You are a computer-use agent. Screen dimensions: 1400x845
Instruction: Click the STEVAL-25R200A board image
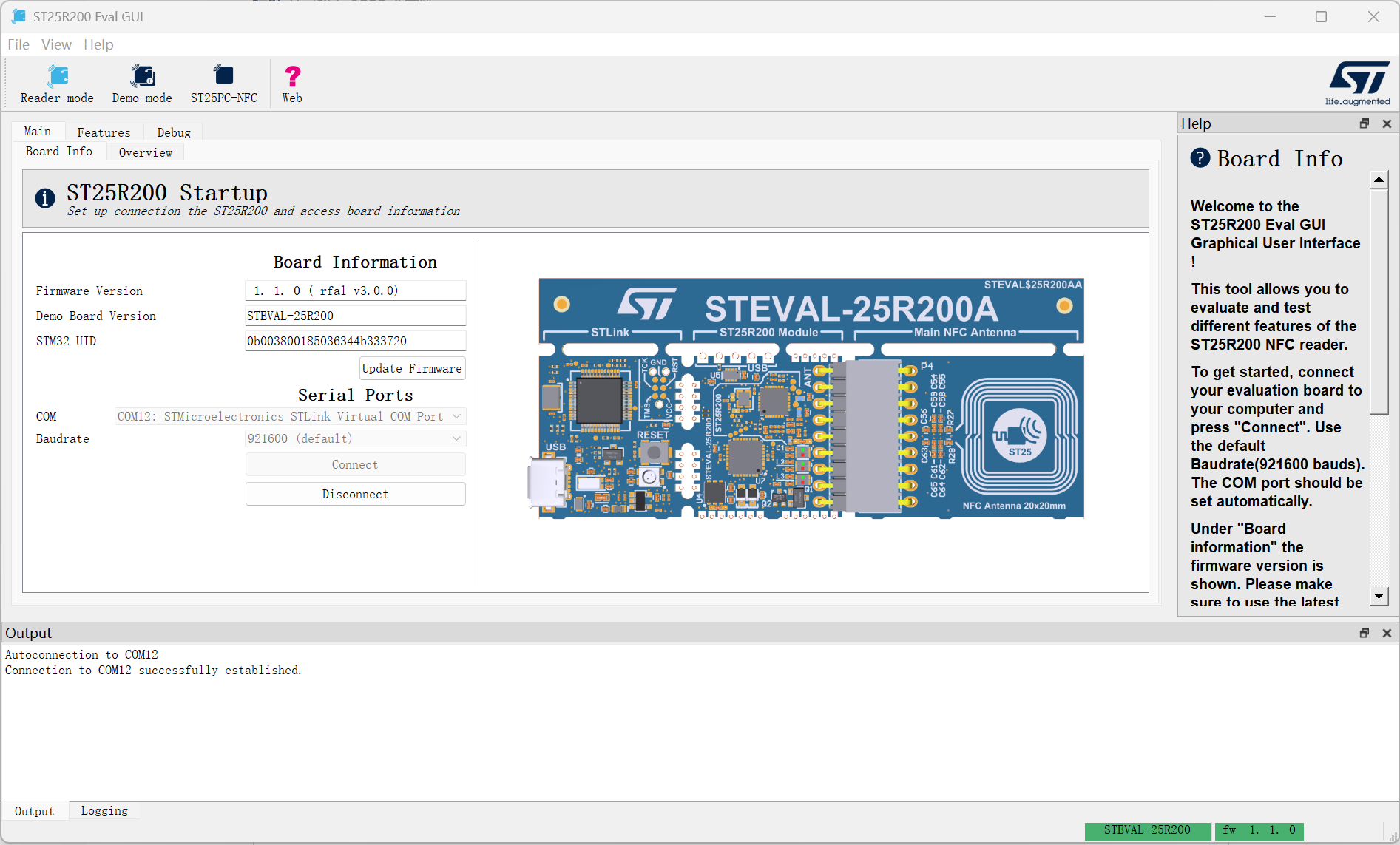click(806, 398)
